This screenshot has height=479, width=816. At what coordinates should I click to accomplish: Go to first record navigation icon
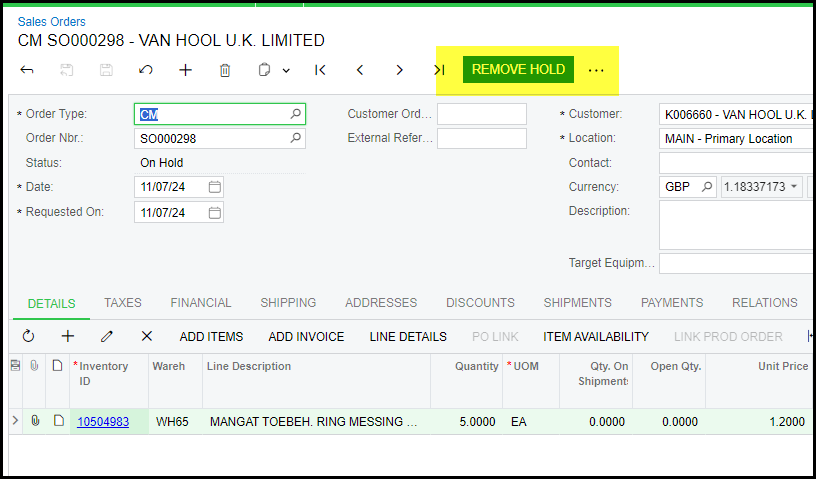coord(320,70)
